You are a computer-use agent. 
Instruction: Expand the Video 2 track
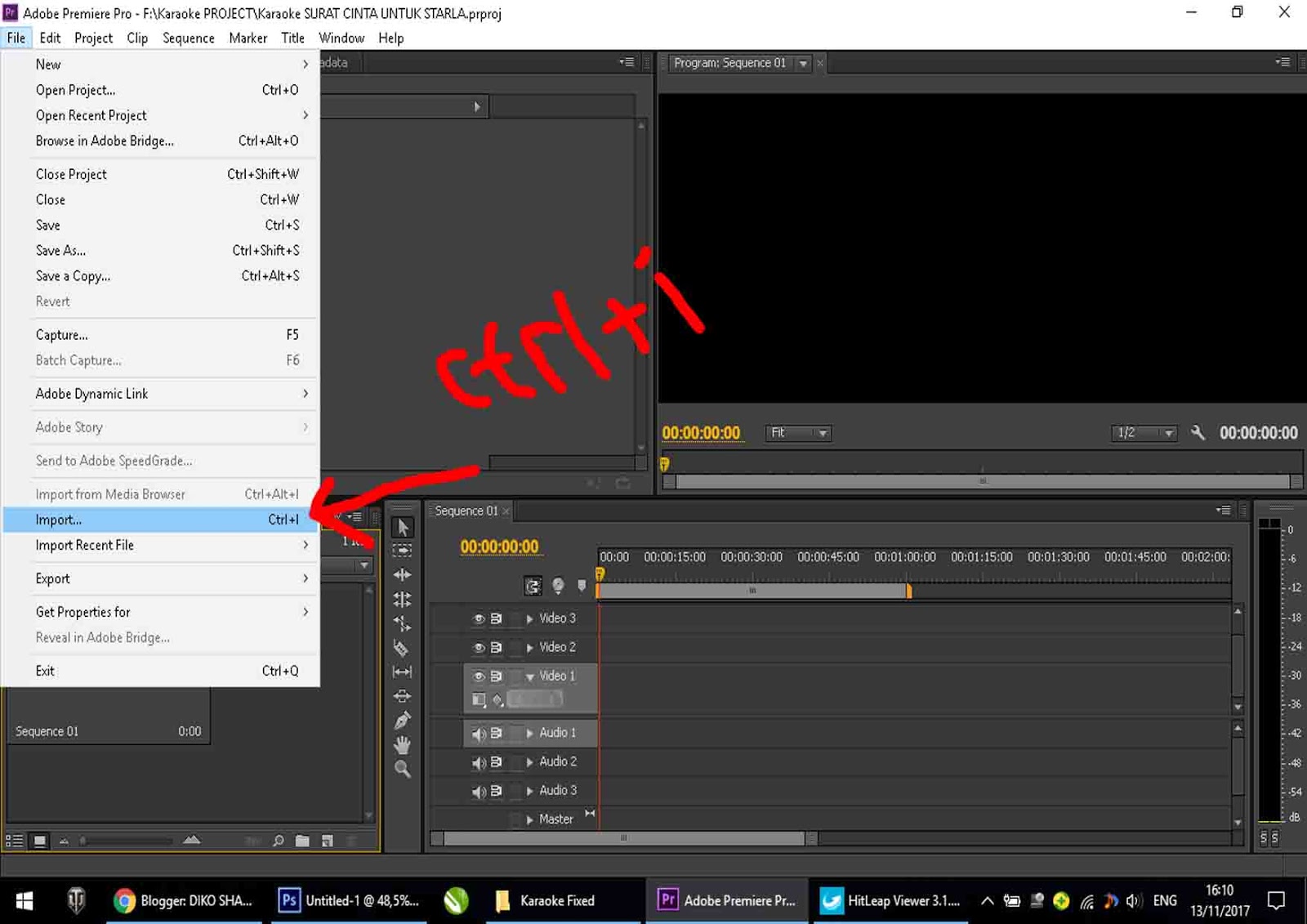pyautogui.click(x=529, y=647)
